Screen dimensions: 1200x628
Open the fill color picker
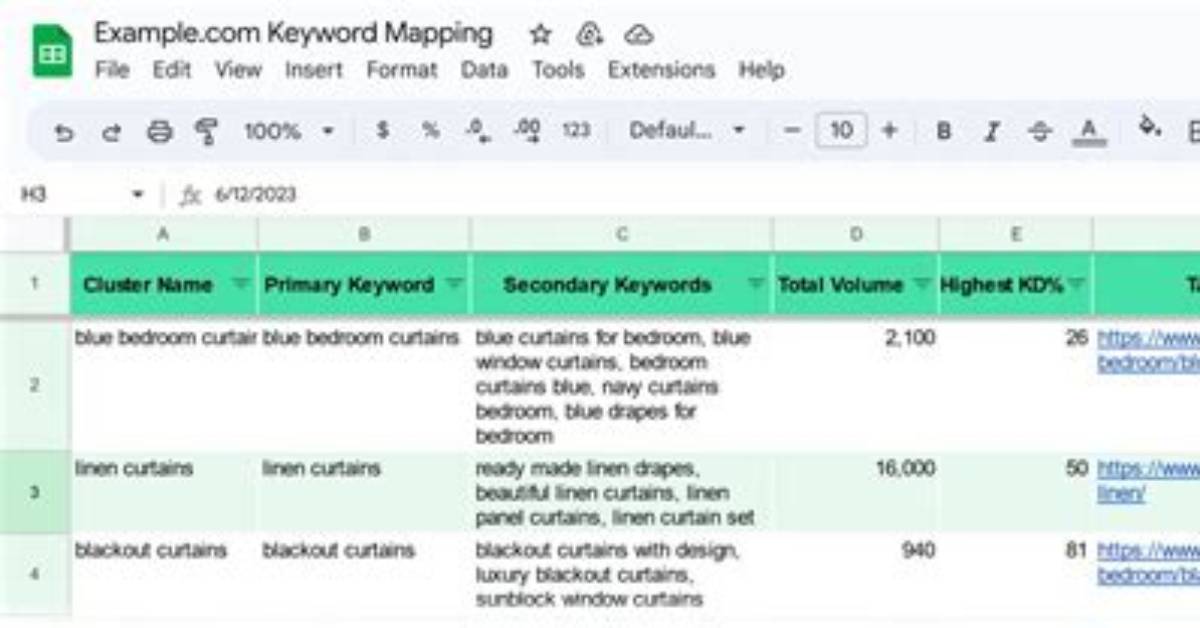coord(1150,127)
